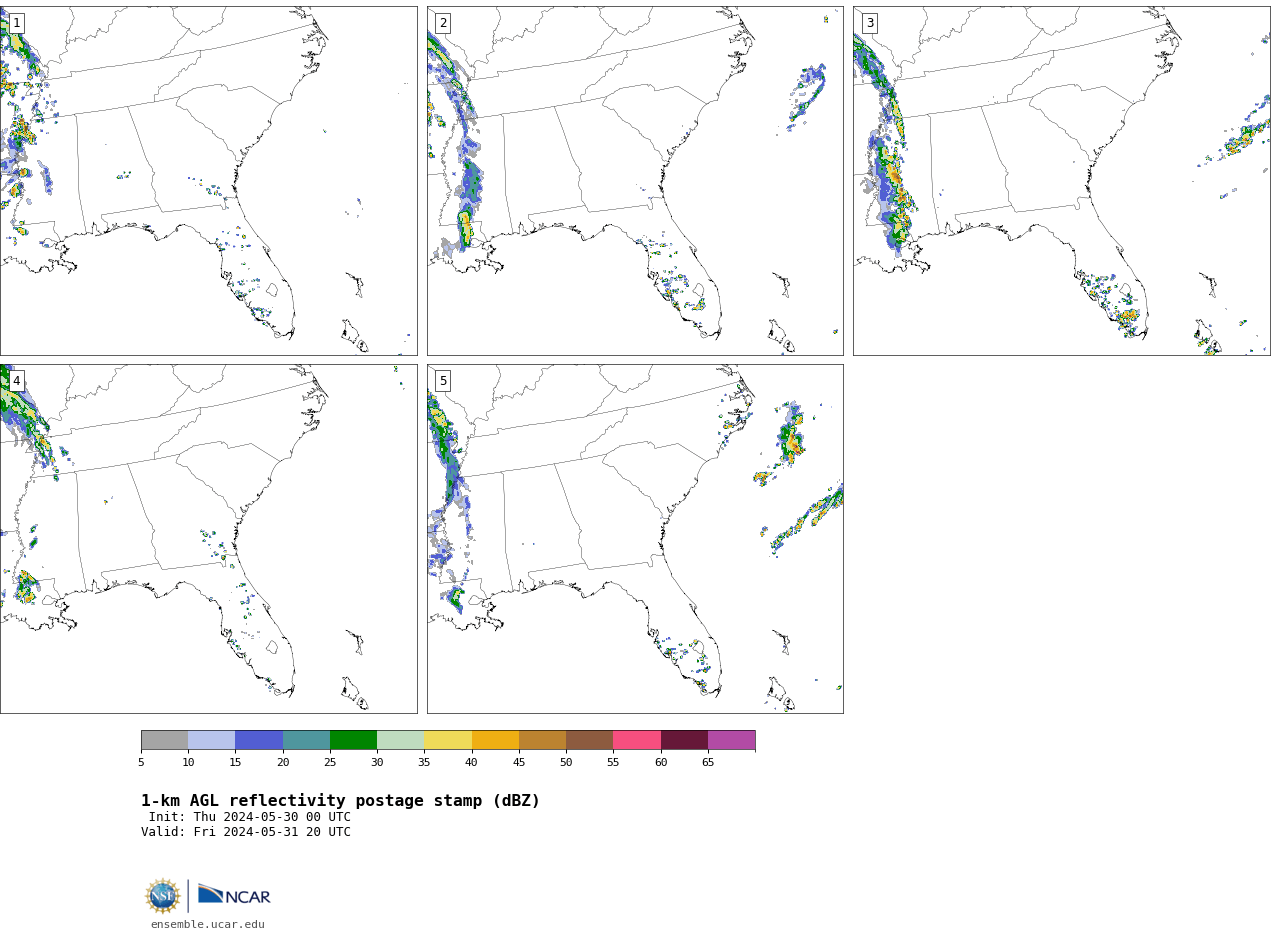Viewport: 1280px width, 936px height.
Task: Click the dark green 25-30 dBZ swatch
Action: point(353,740)
